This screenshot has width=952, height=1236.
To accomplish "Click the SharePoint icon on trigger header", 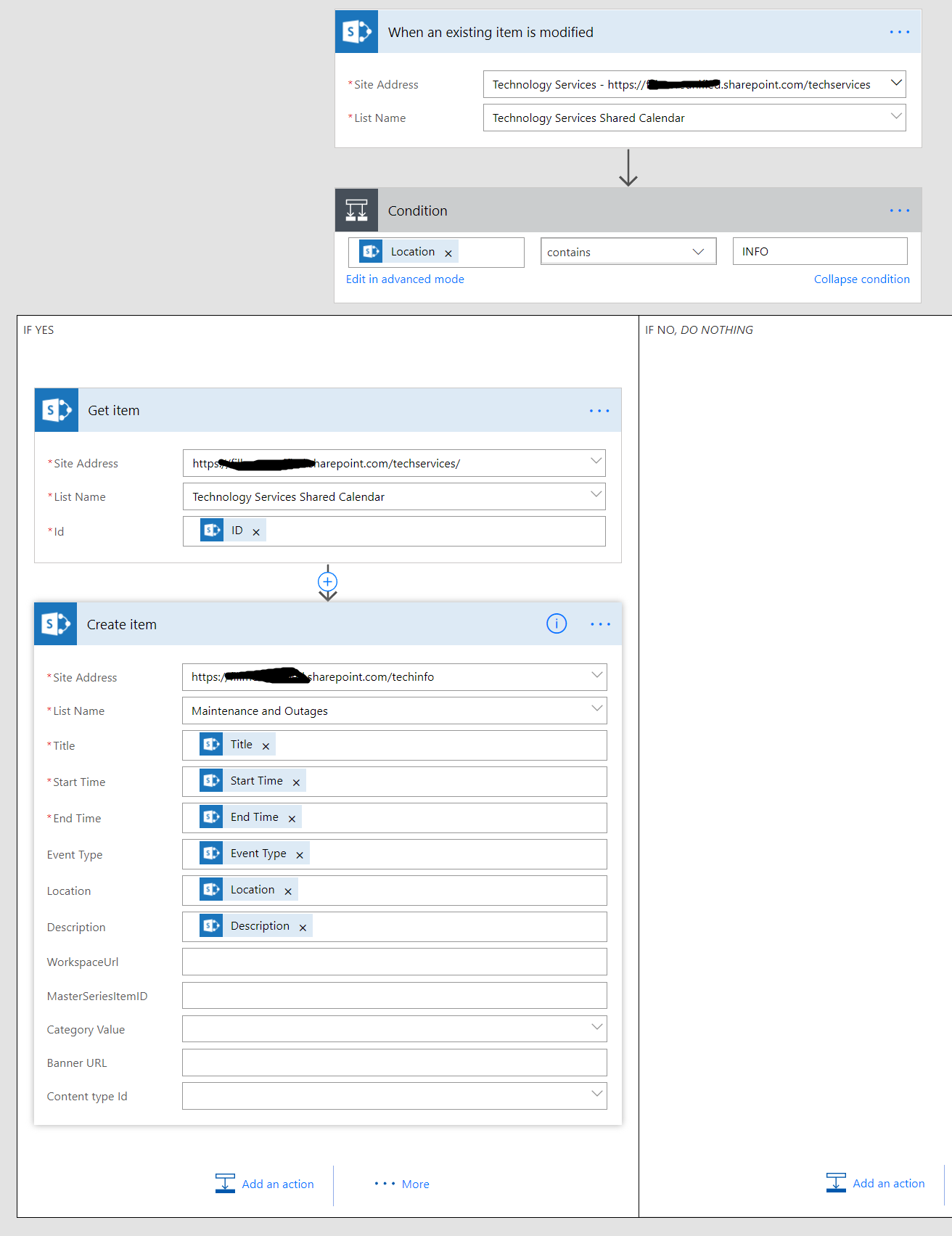I will coord(356,31).
